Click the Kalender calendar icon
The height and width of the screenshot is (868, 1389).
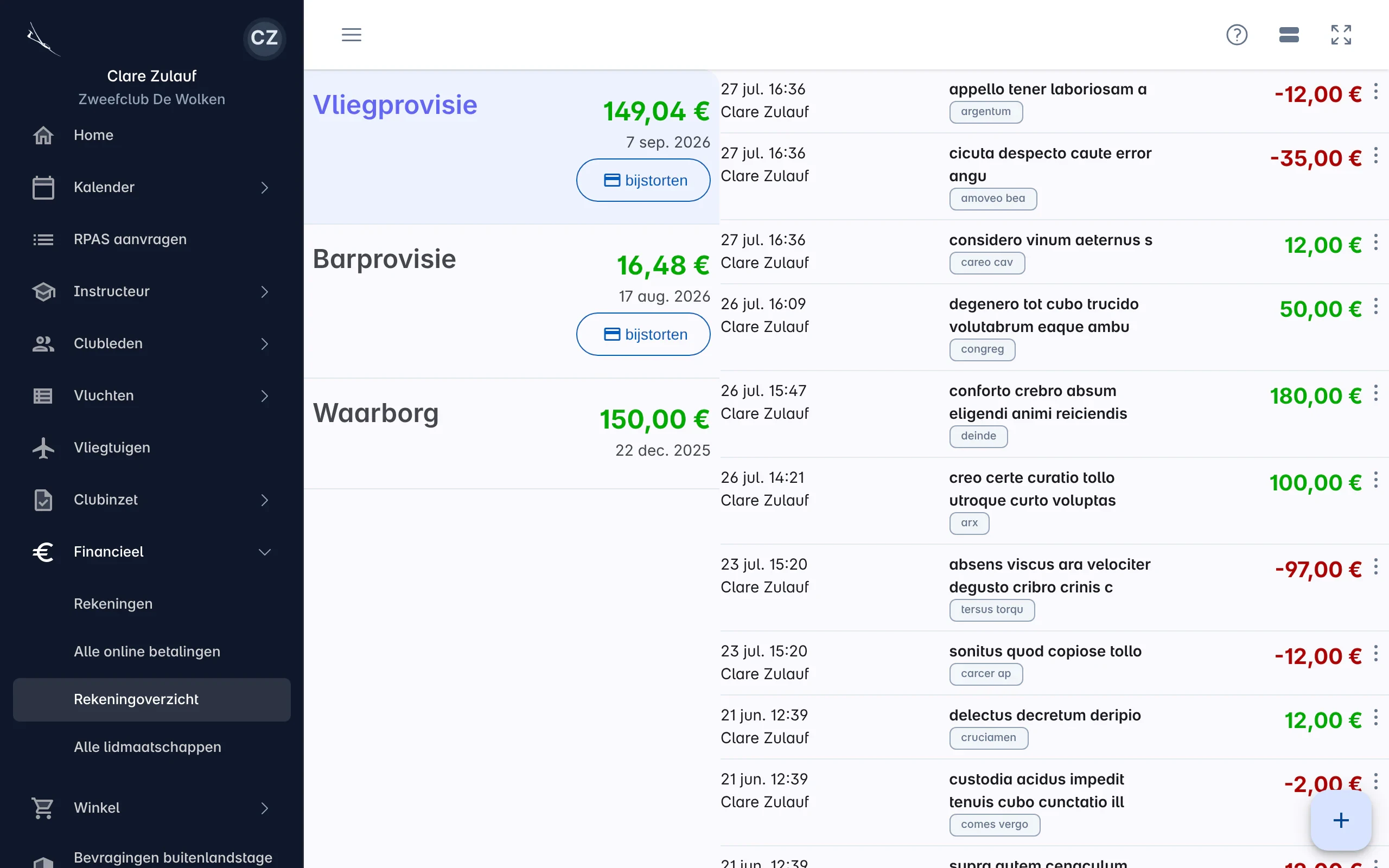(43, 187)
